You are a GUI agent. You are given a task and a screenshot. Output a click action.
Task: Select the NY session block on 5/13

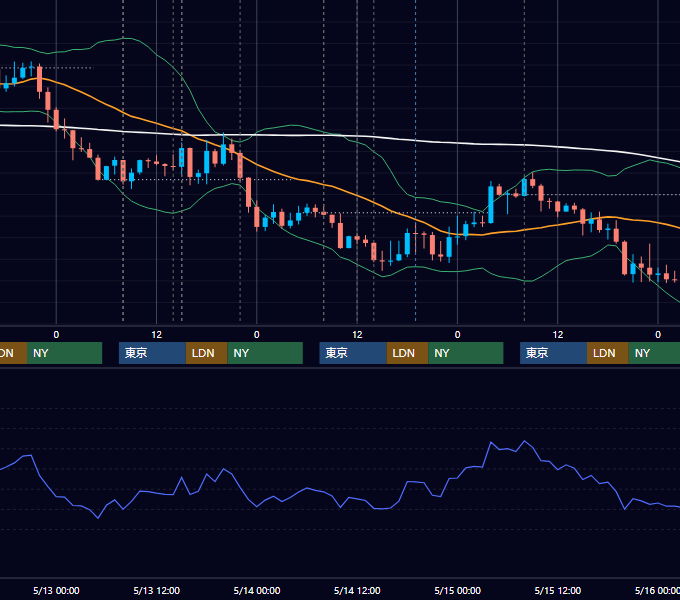tap(265, 353)
